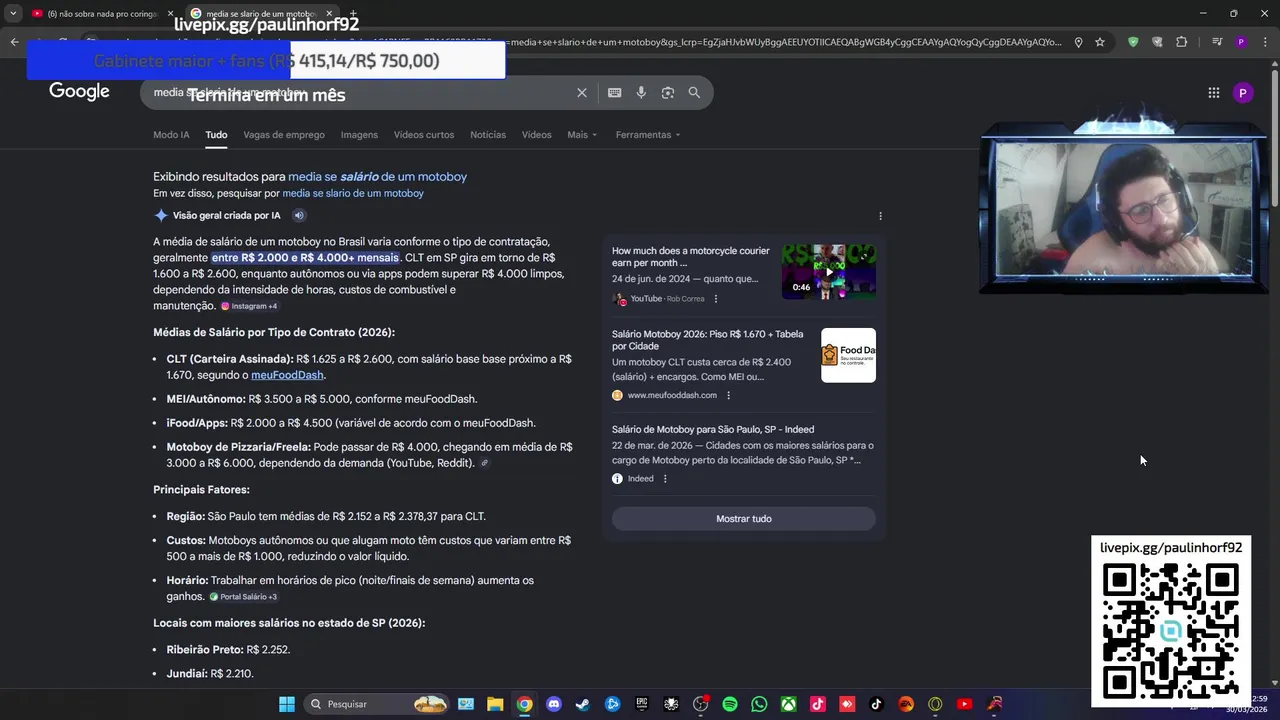Open the Google apps grid

coord(1213,93)
